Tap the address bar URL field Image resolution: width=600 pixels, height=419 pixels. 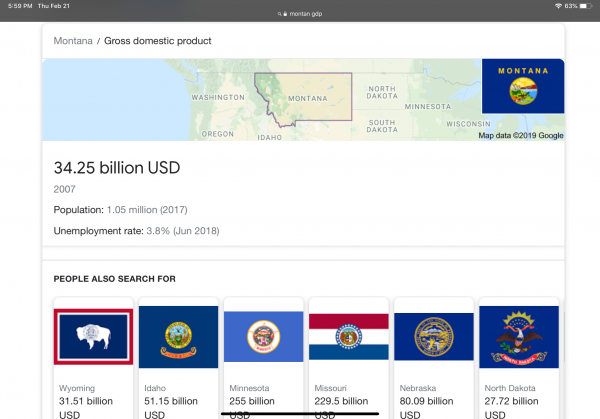[x=303, y=15]
